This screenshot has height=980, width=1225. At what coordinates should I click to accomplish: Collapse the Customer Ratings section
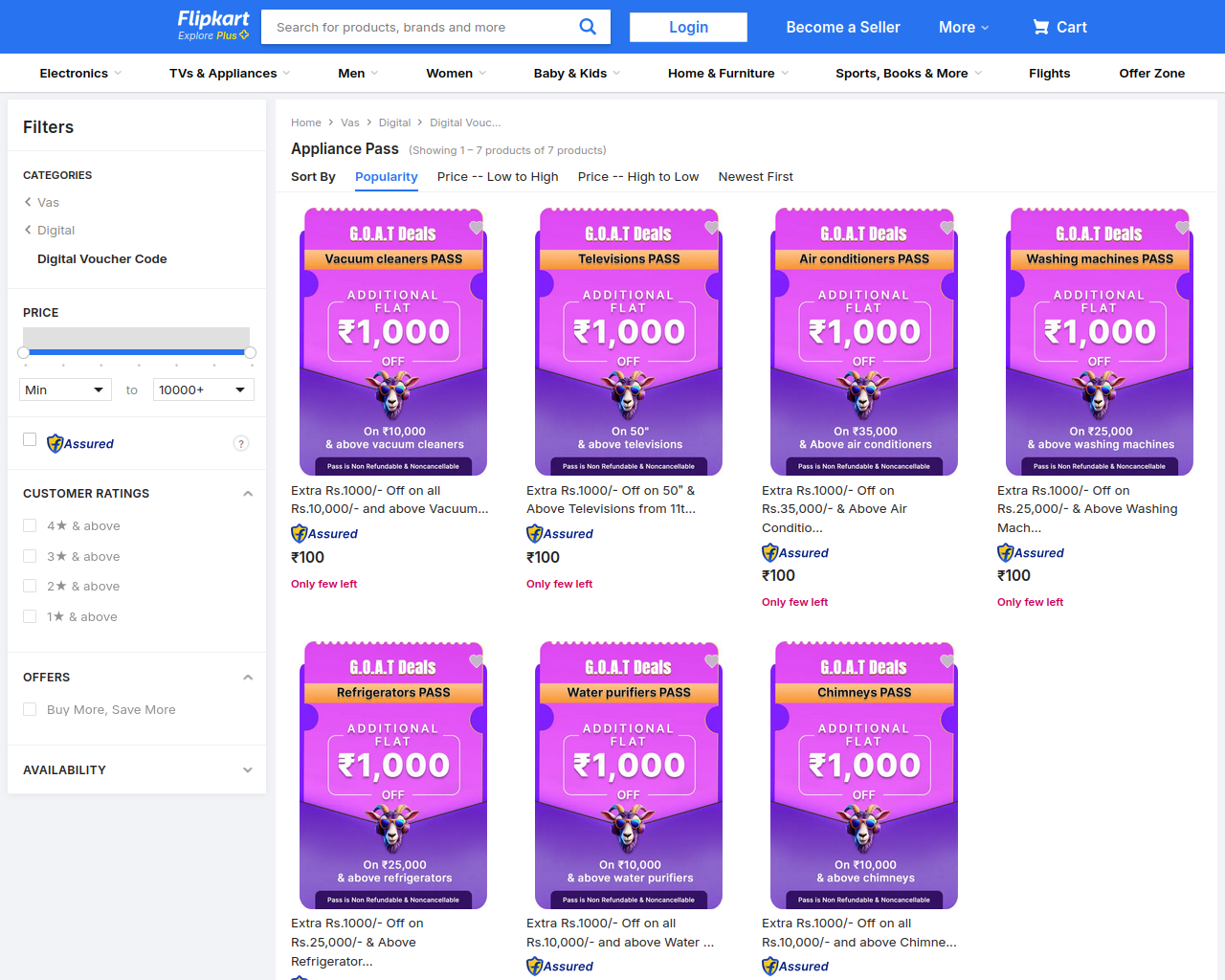(248, 494)
